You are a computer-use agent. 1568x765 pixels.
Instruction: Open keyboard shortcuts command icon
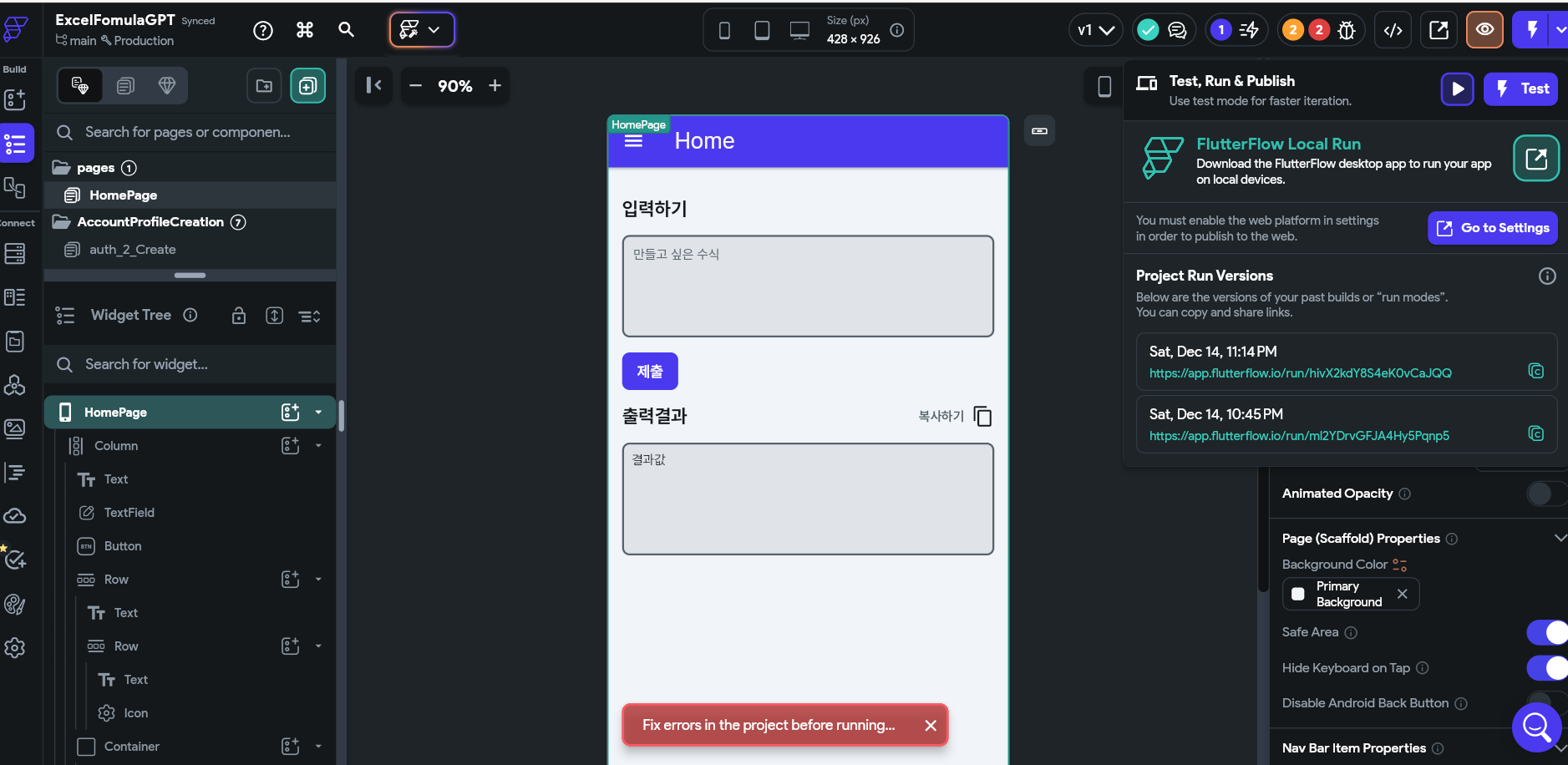pyautogui.click(x=305, y=30)
